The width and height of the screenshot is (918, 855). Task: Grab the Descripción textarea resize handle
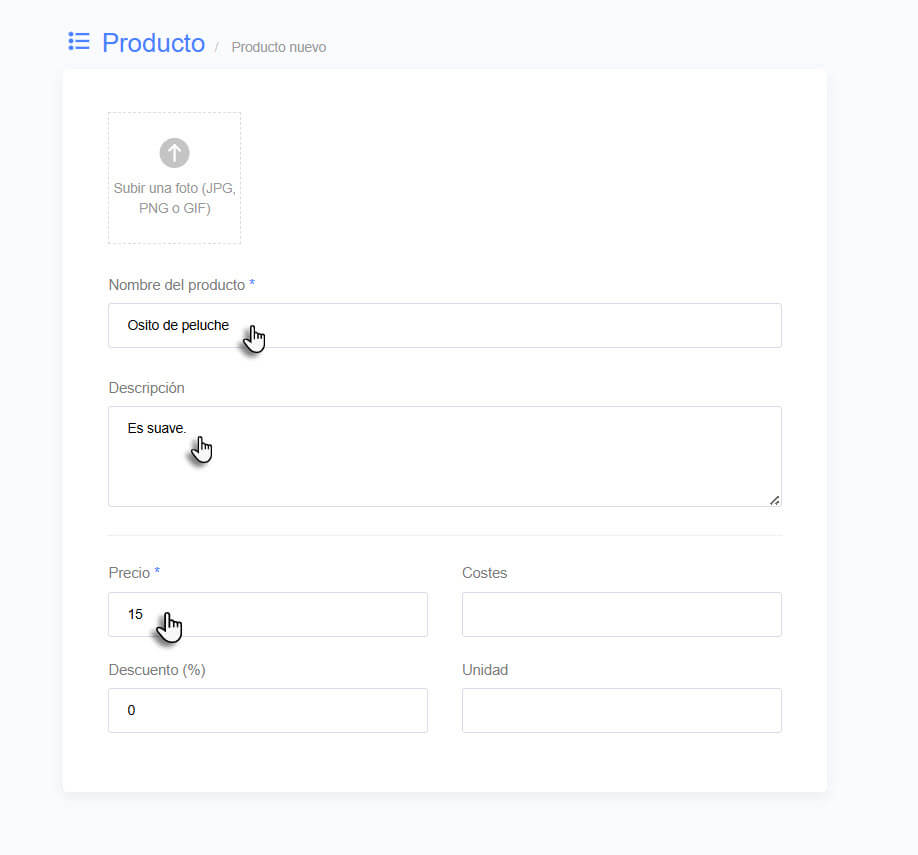pyautogui.click(x=775, y=500)
